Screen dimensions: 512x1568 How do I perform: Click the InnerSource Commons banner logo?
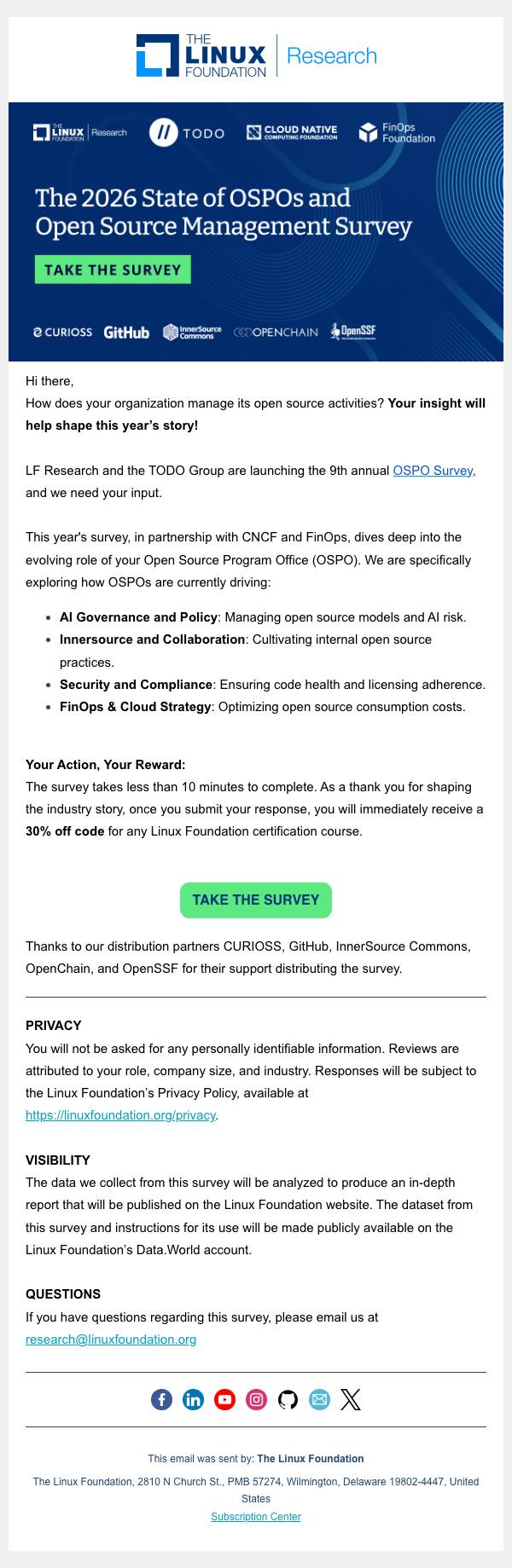pos(192,332)
